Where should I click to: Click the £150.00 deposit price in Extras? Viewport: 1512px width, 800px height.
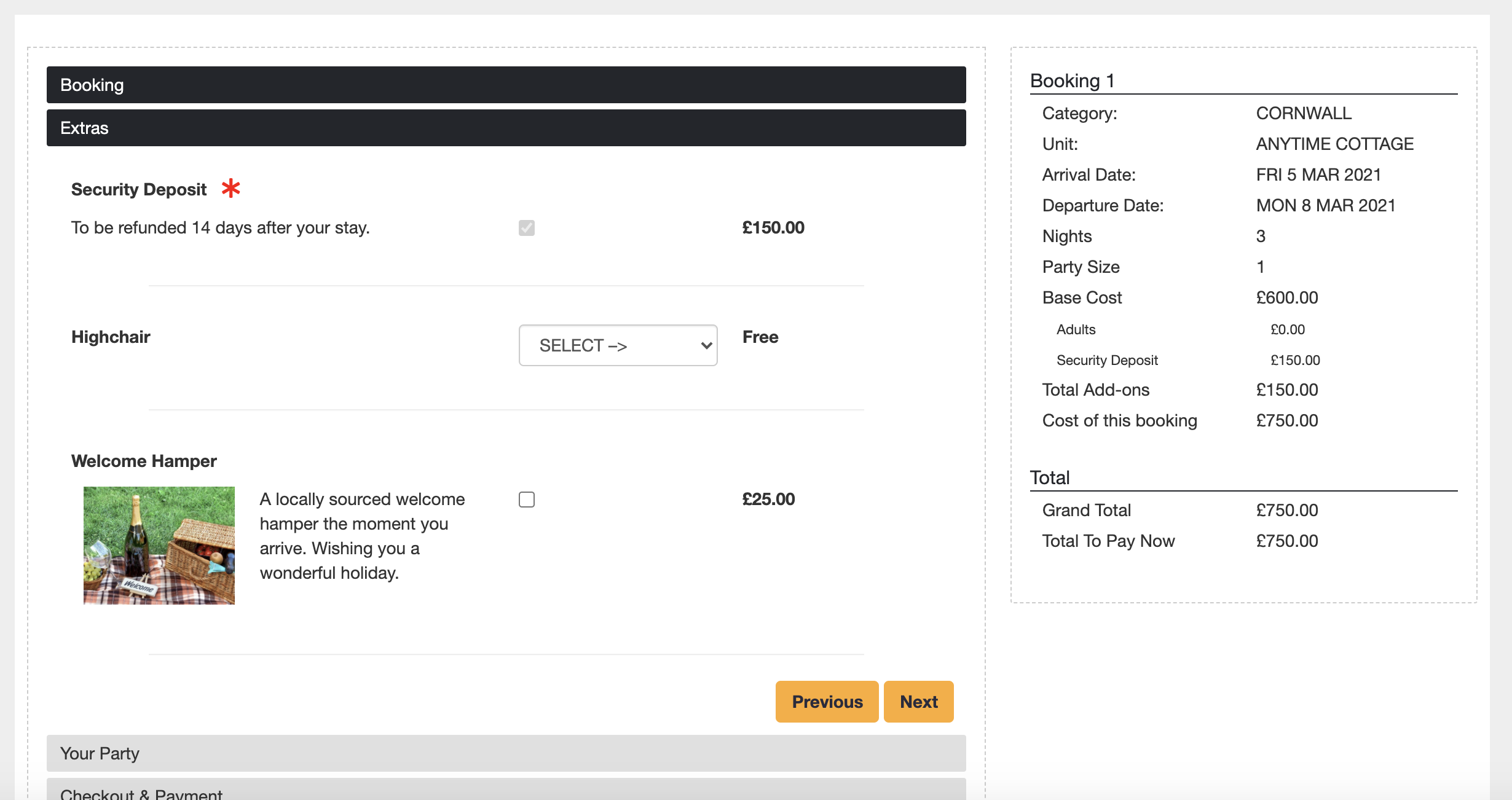tap(773, 228)
